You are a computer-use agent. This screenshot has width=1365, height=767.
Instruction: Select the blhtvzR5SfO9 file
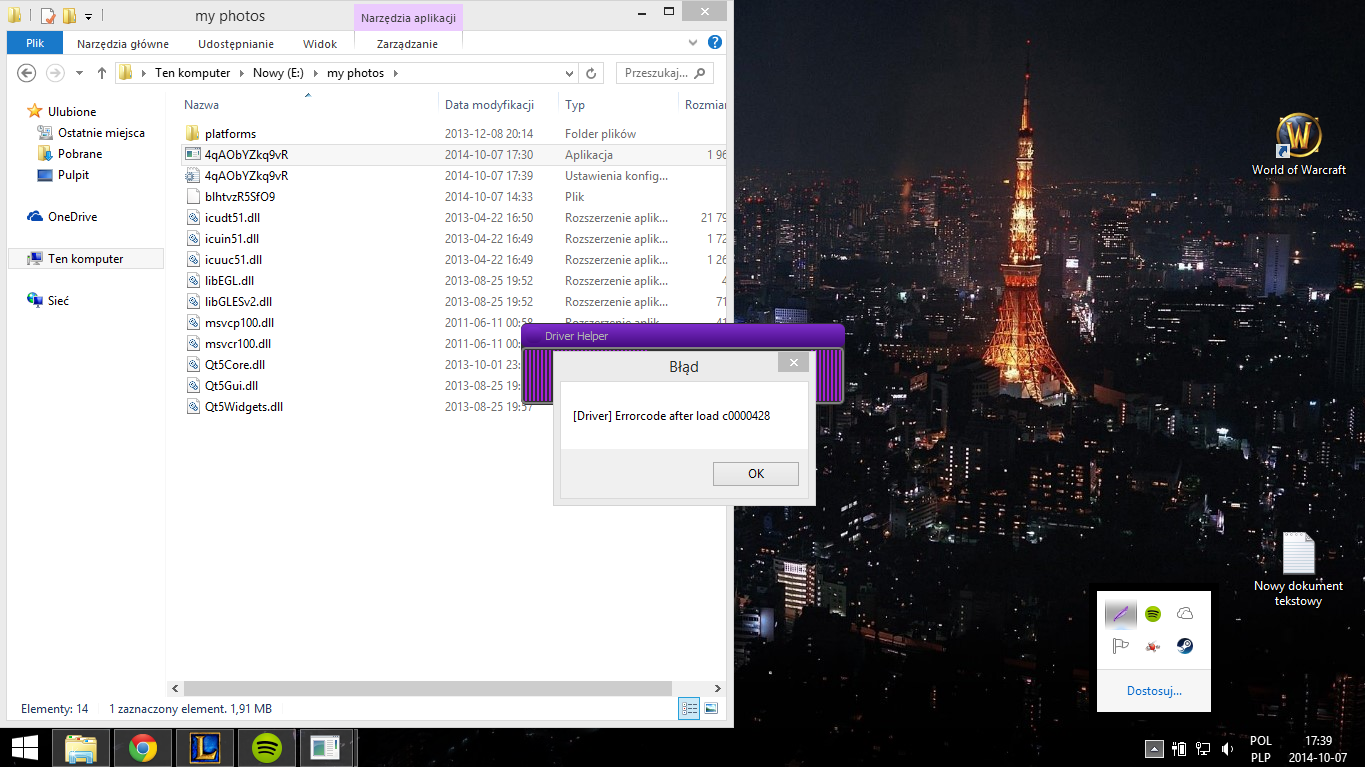tap(239, 197)
